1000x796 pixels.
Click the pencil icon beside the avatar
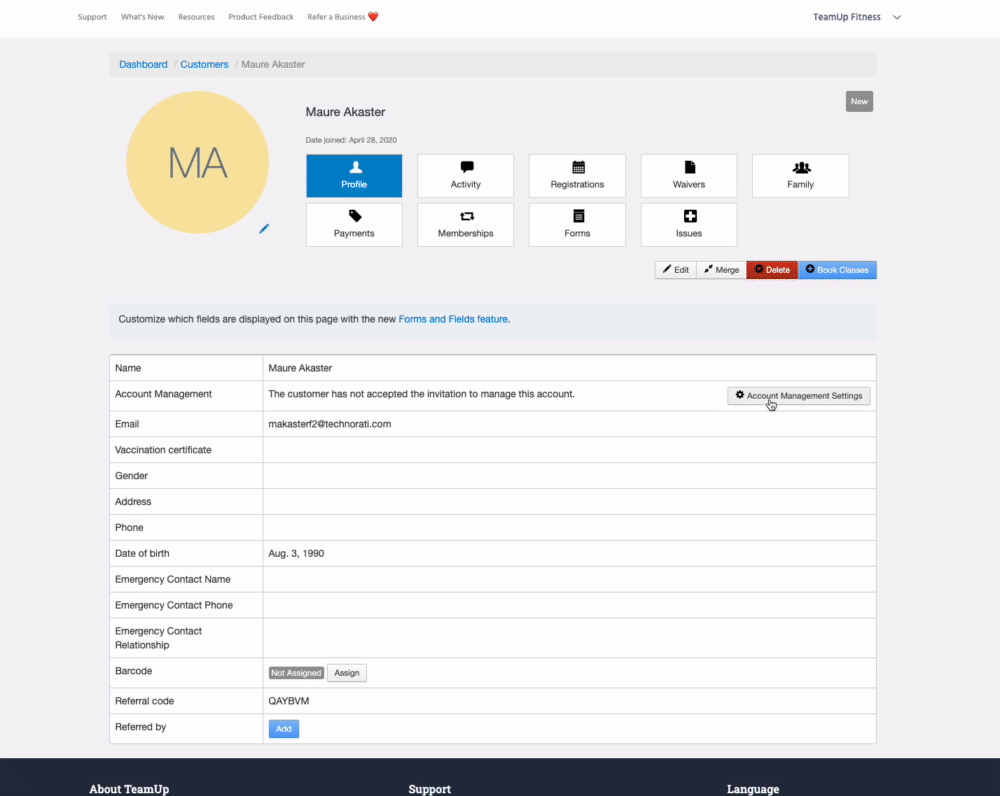[x=264, y=229]
